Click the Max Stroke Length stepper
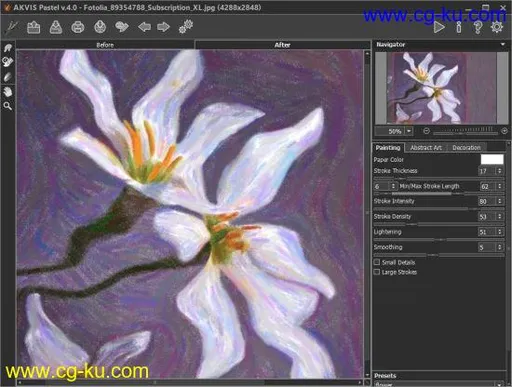Image resolution: width=512 pixels, height=387 pixels. coord(500,186)
